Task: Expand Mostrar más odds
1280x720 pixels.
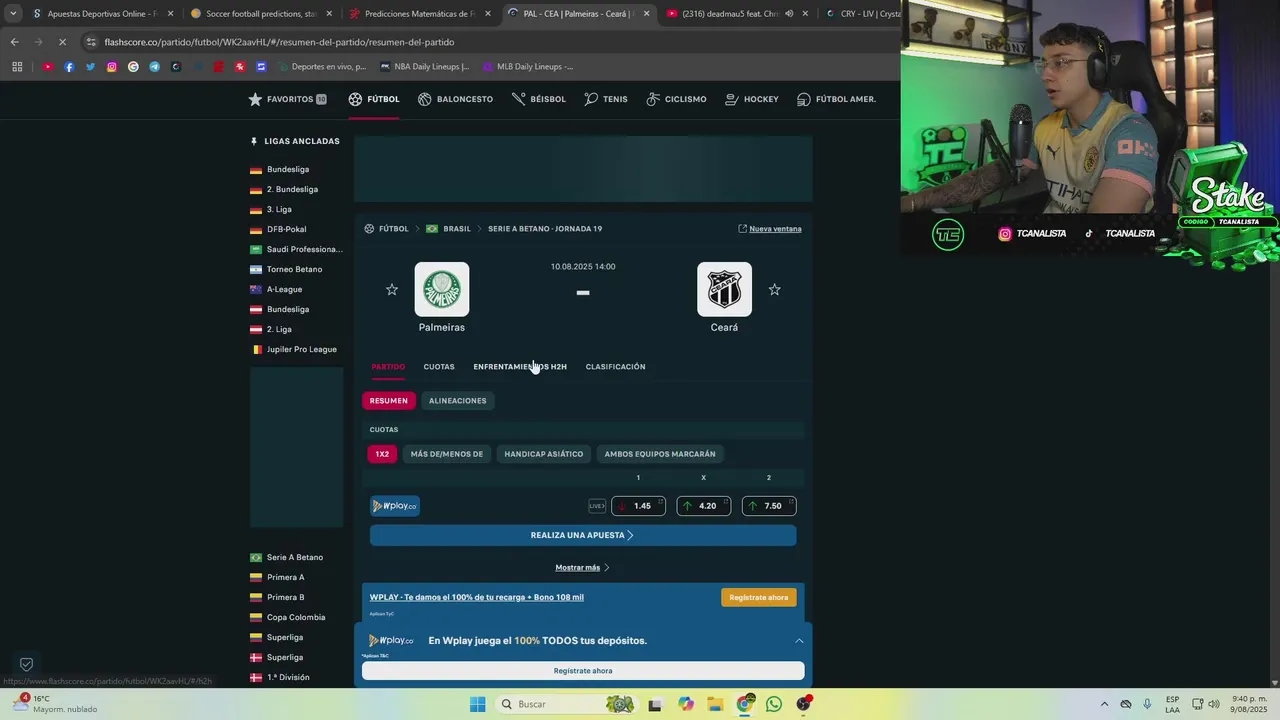Action: tap(583, 568)
